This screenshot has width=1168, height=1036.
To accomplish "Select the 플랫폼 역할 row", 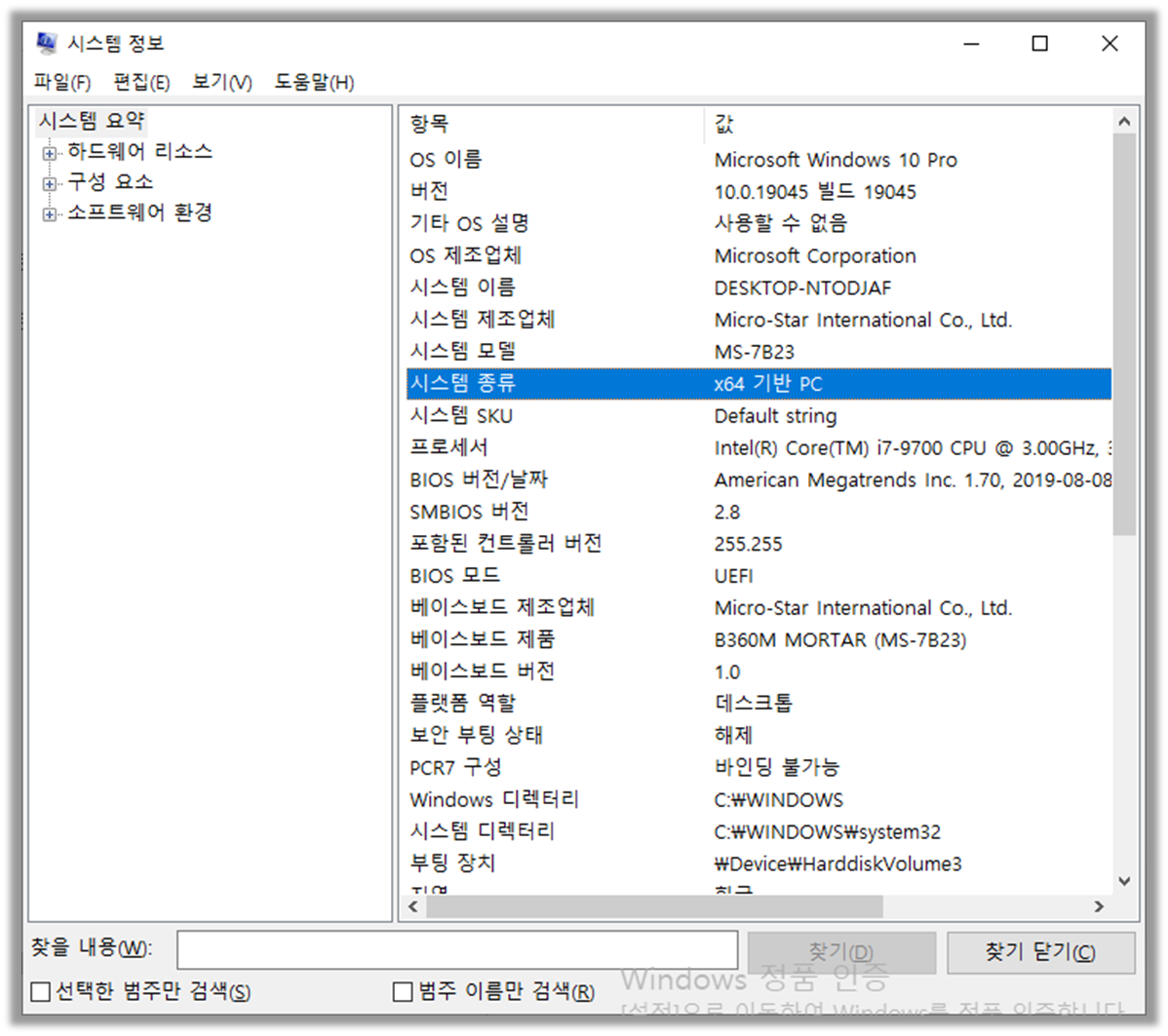I will pyautogui.click(x=759, y=705).
